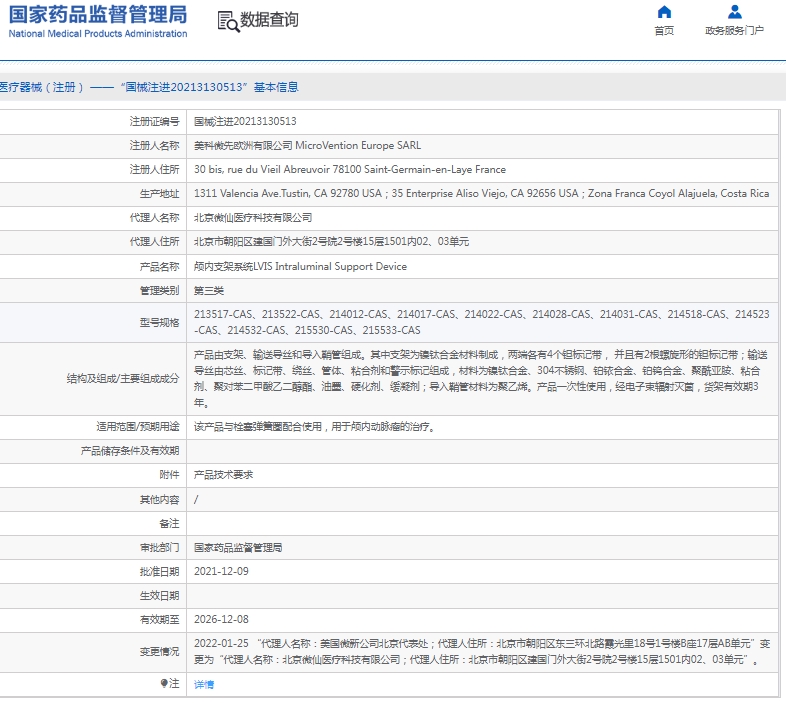Click the 首页 text label
Screen dimensions: 786x703
pos(664,31)
